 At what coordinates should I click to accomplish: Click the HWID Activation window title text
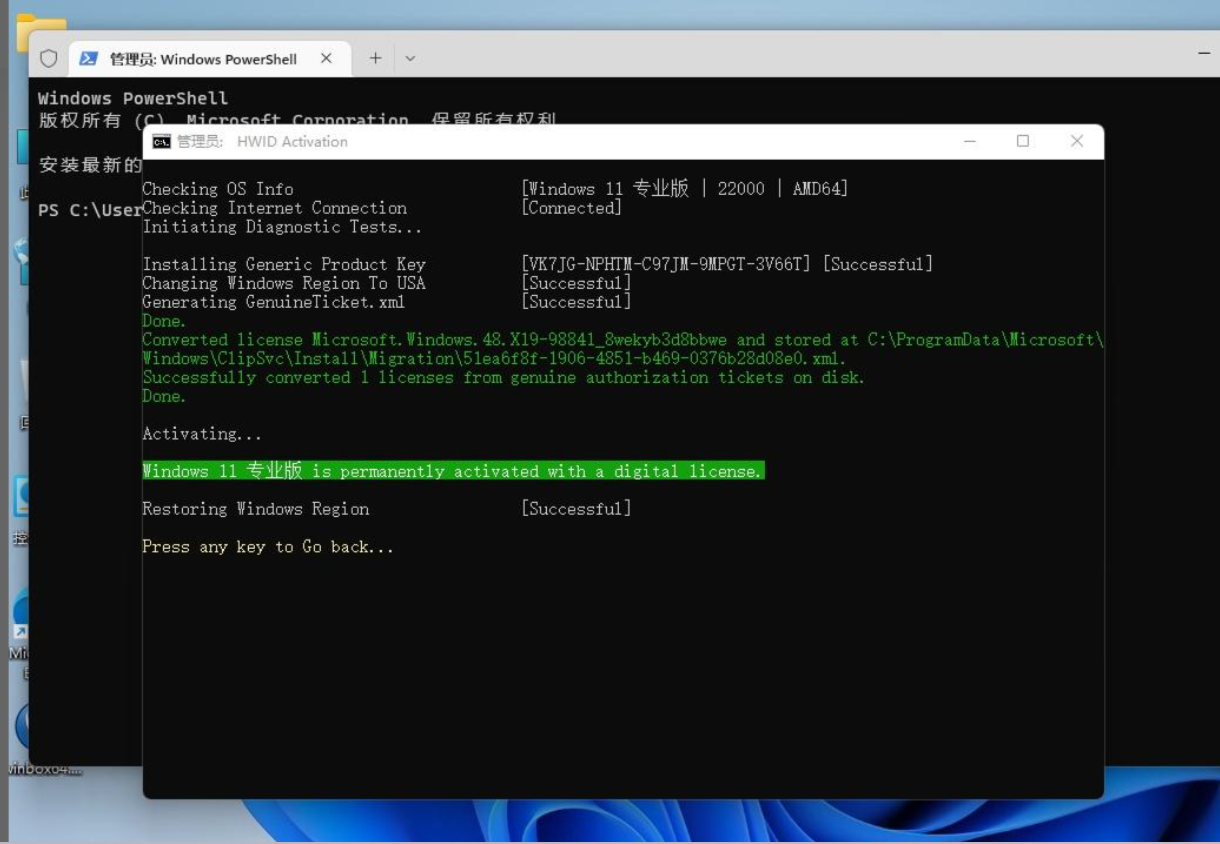click(291, 142)
